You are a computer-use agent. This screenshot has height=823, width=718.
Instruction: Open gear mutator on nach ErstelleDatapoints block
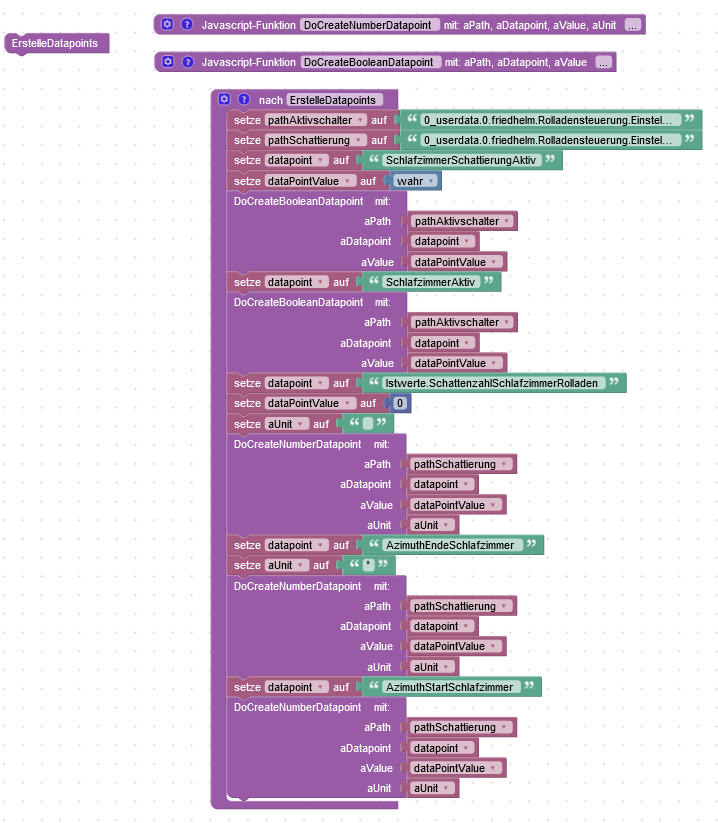pyautogui.click(x=224, y=99)
